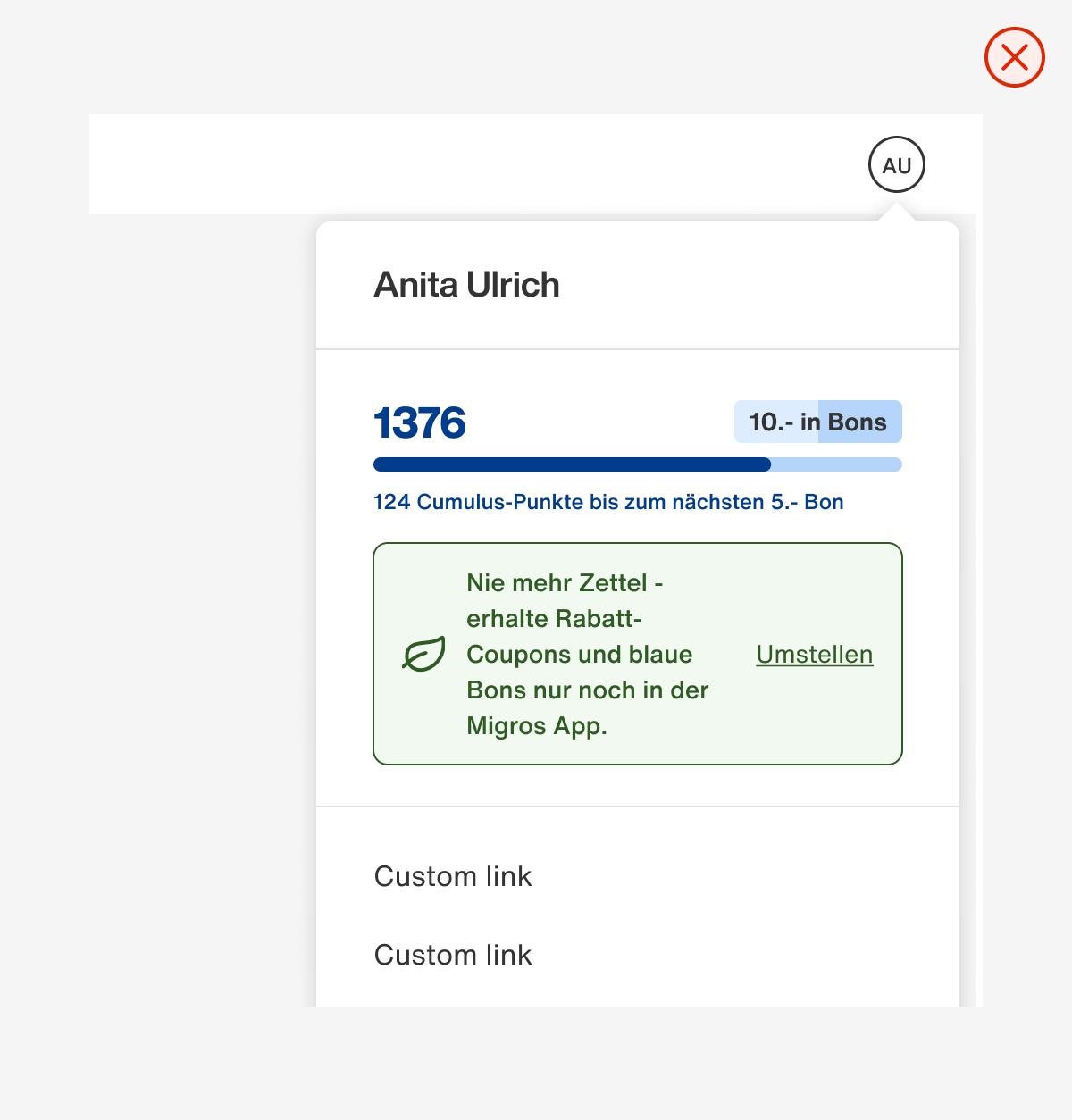Open the second Custom link
This screenshot has width=1072, height=1120.
pyautogui.click(x=453, y=955)
